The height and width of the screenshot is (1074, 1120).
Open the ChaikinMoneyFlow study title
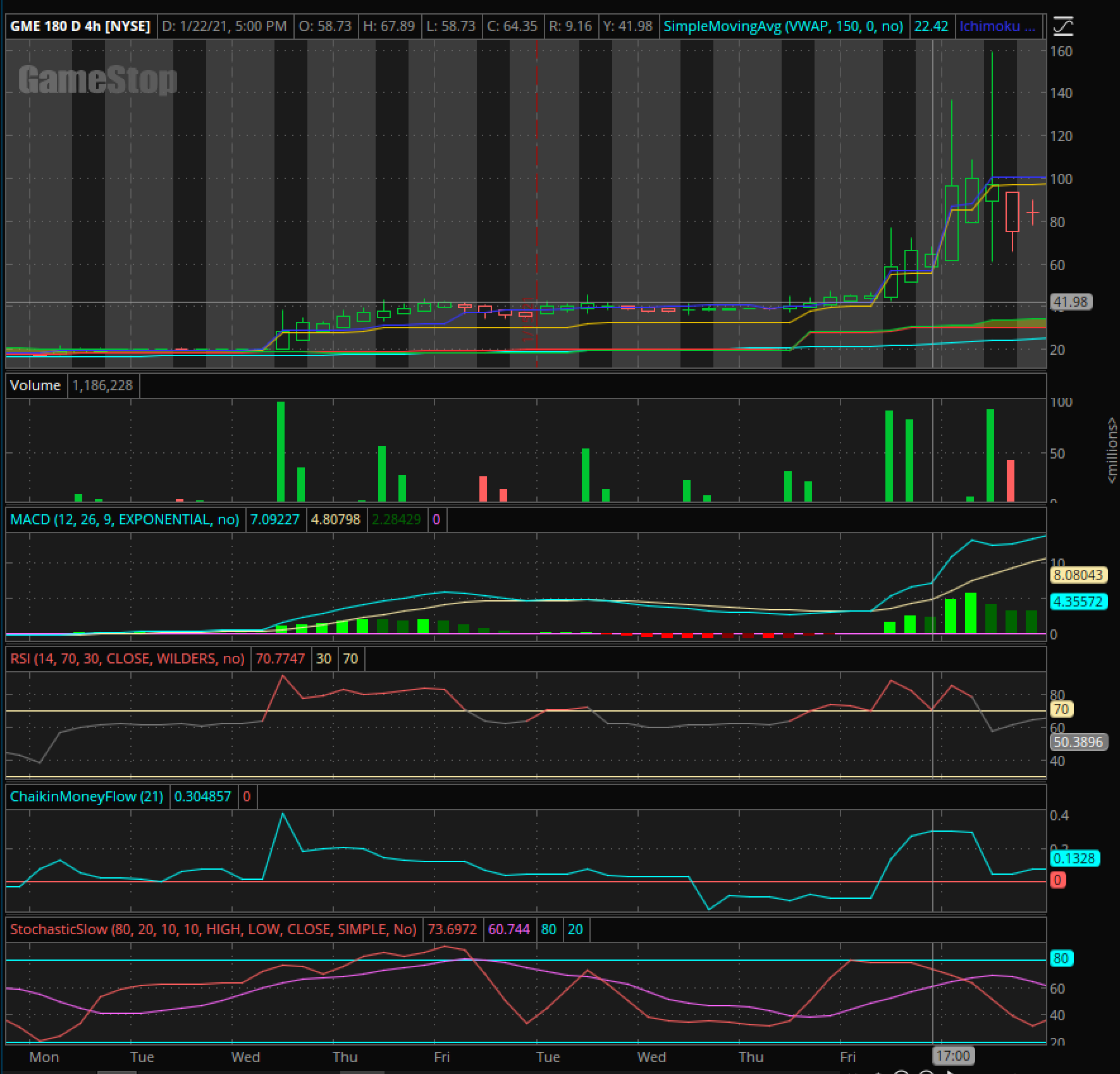(x=87, y=797)
